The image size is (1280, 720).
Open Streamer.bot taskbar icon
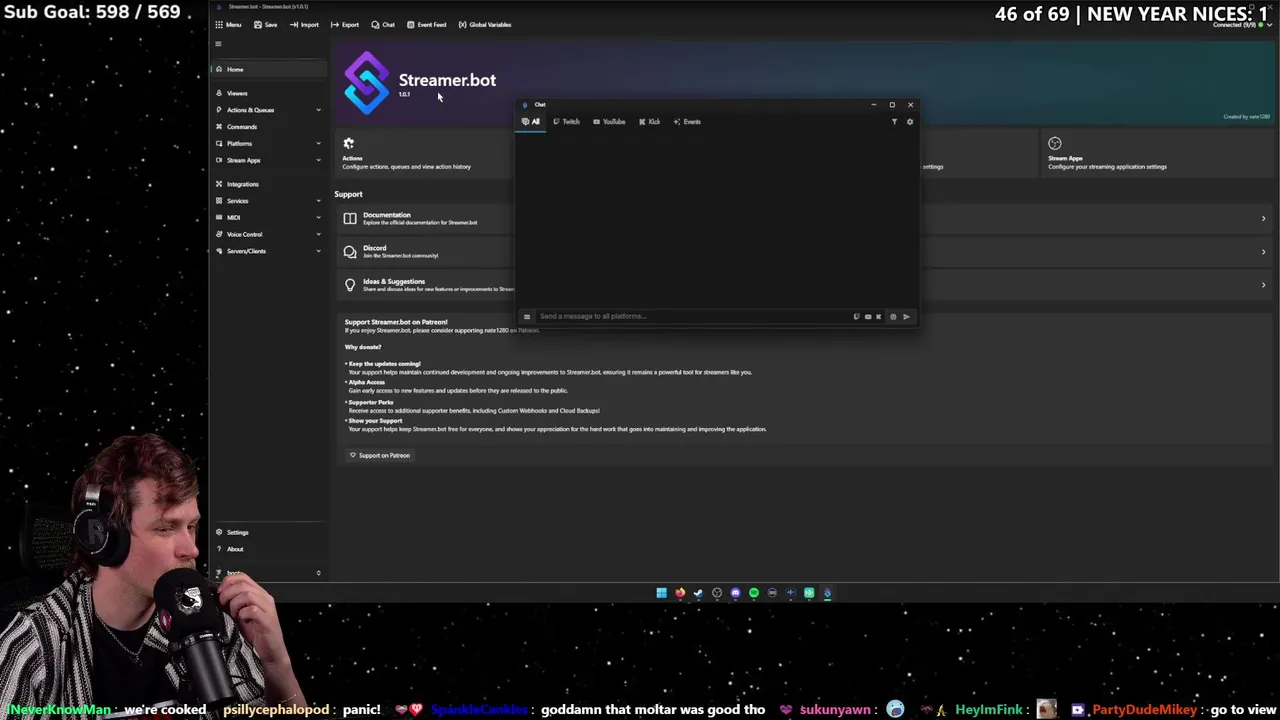pos(827,593)
